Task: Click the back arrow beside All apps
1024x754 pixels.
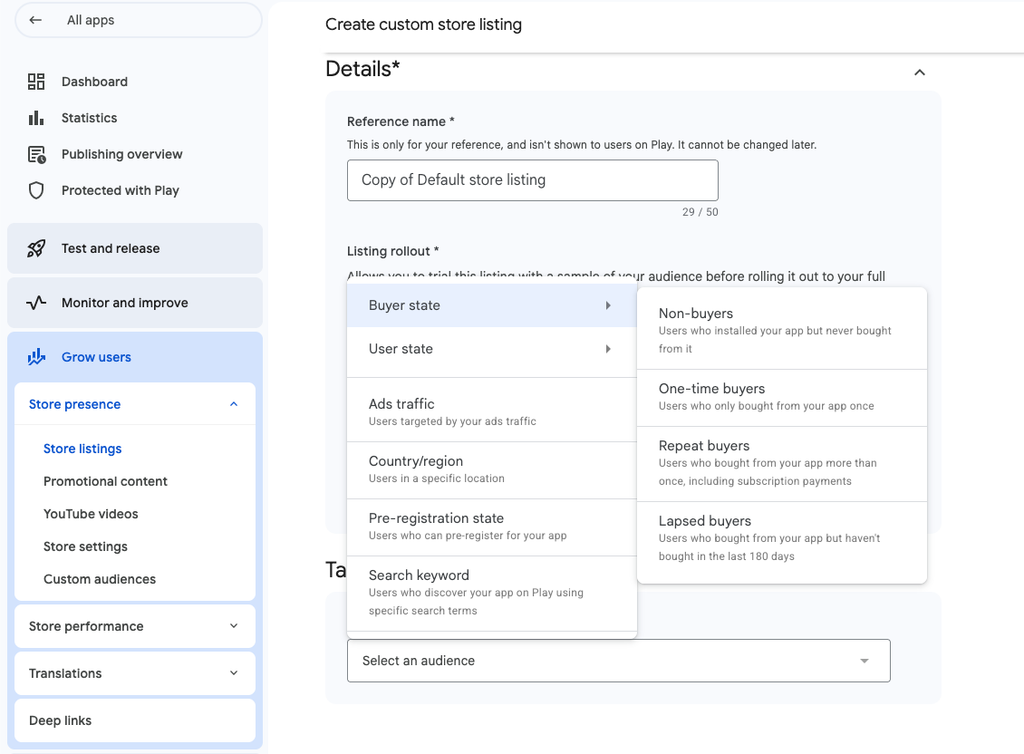Action: [x=36, y=20]
